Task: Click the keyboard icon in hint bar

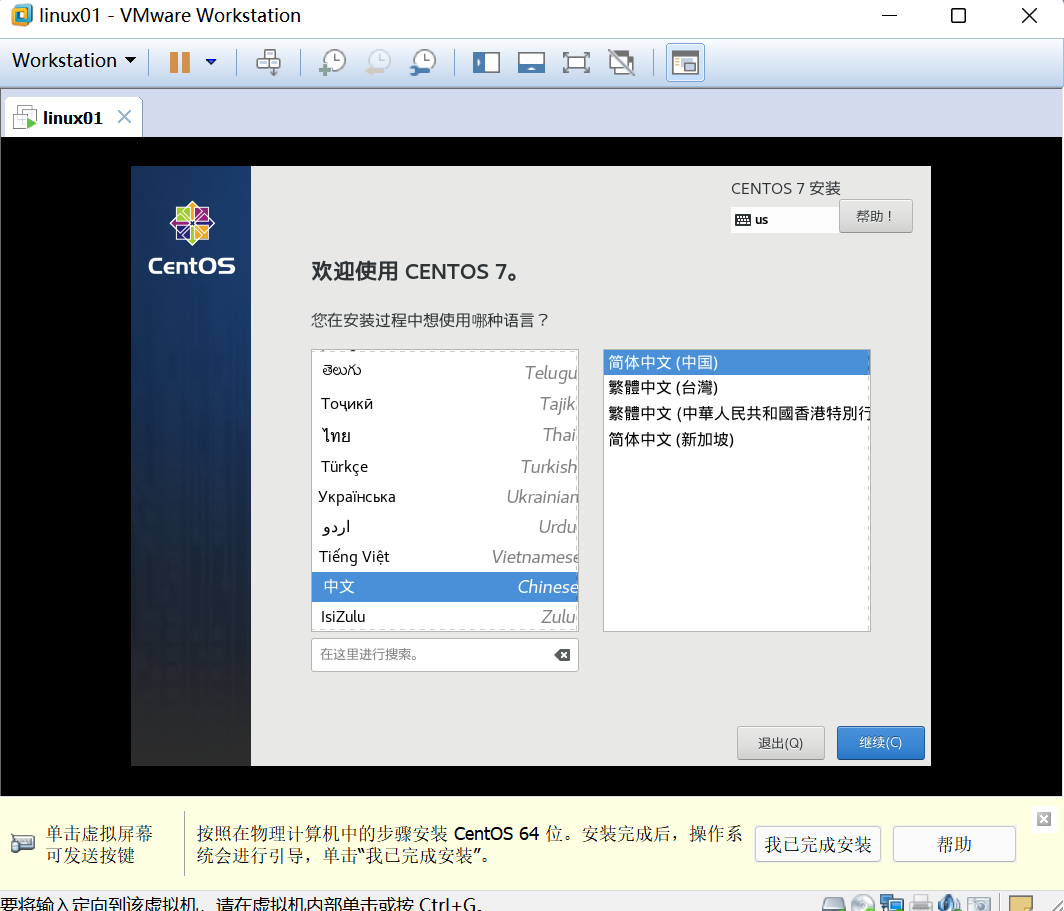Action: [x=23, y=843]
